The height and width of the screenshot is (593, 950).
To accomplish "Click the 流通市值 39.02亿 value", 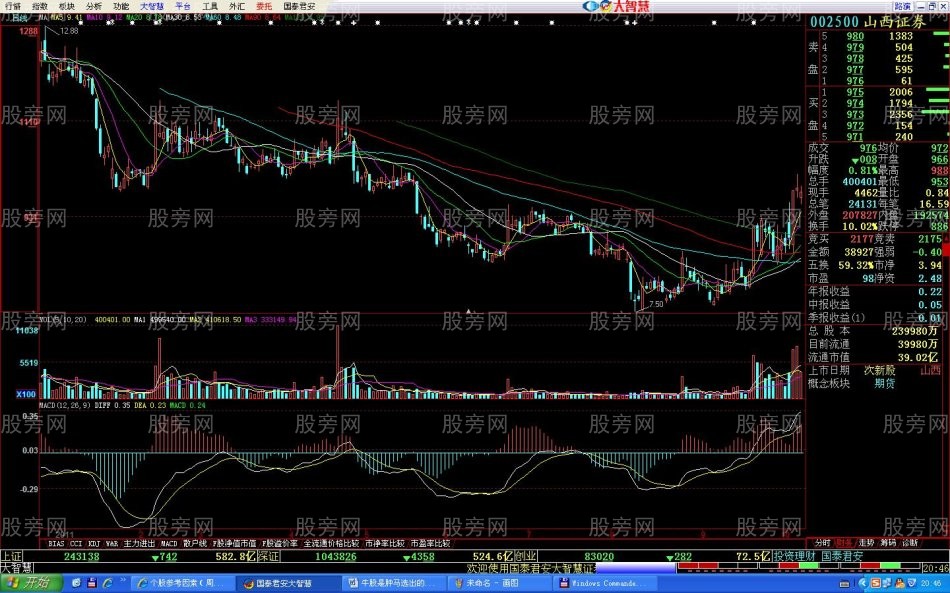I will (918, 357).
